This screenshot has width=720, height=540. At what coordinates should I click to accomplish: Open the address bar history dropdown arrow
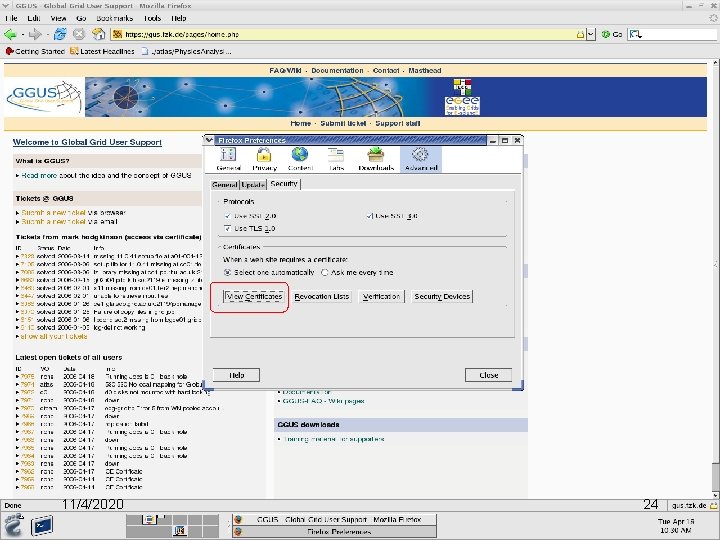pos(591,34)
